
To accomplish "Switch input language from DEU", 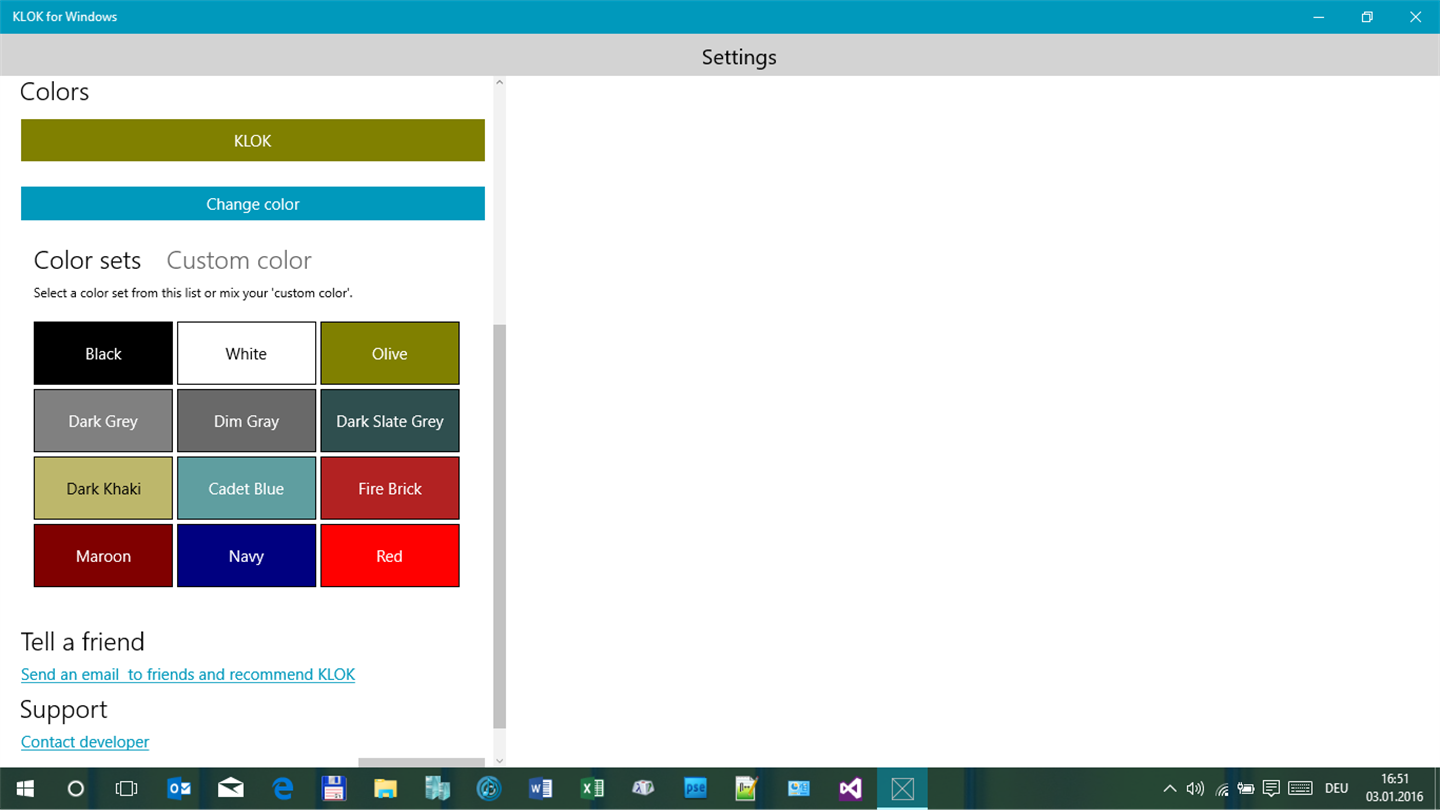I will coord(1337,789).
